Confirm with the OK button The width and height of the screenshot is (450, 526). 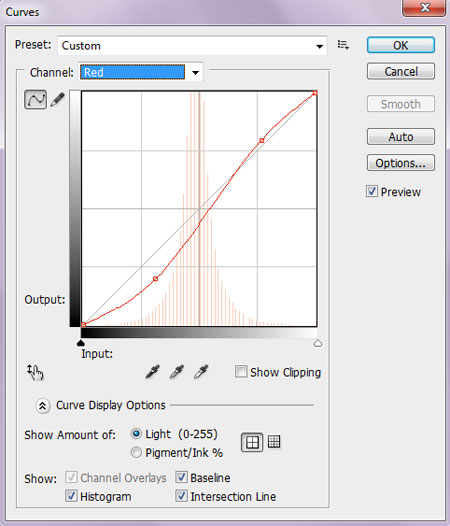pyautogui.click(x=401, y=45)
